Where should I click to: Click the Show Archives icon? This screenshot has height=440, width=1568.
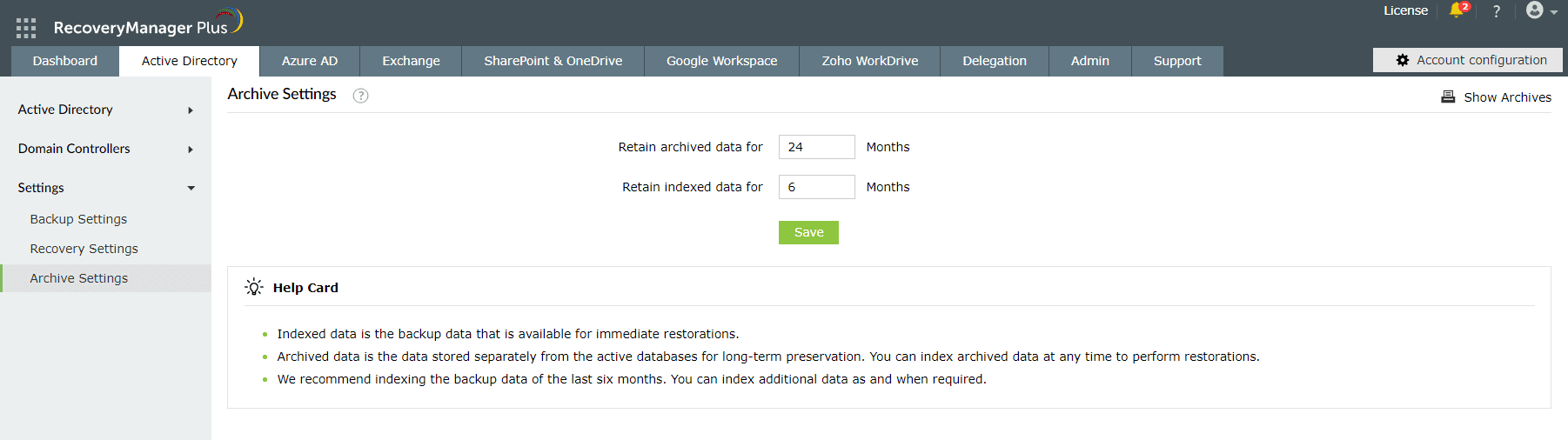(x=1448, y=97)
